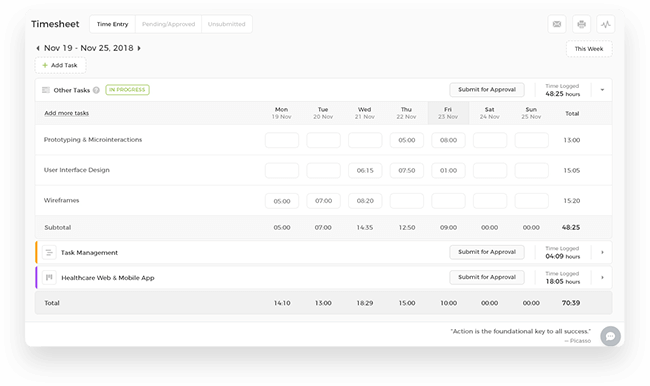Click subtotal 48:25 value
The height and width of the screenshot is (386, 650).
coord(571,228)
